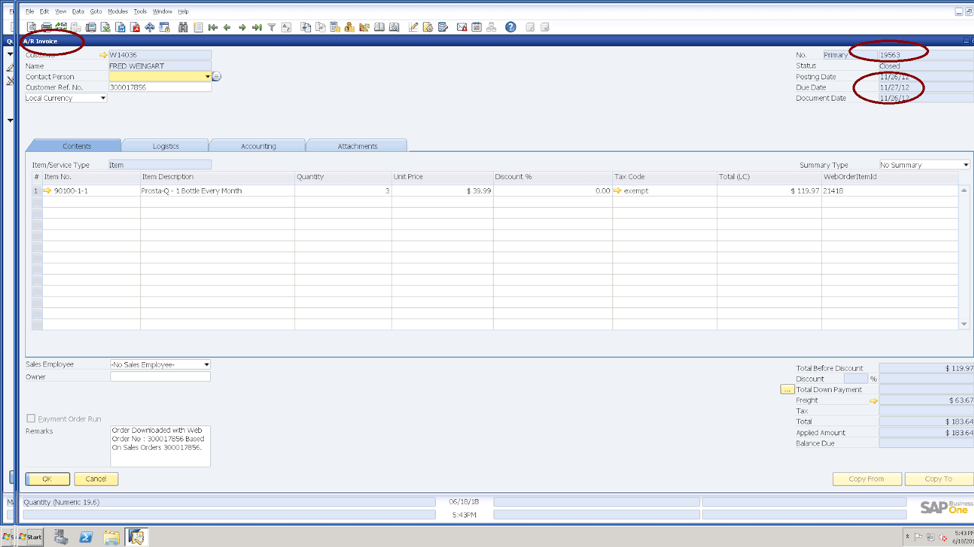Open the Payment Means icon

pyautogui.click(x=349, y=27)
